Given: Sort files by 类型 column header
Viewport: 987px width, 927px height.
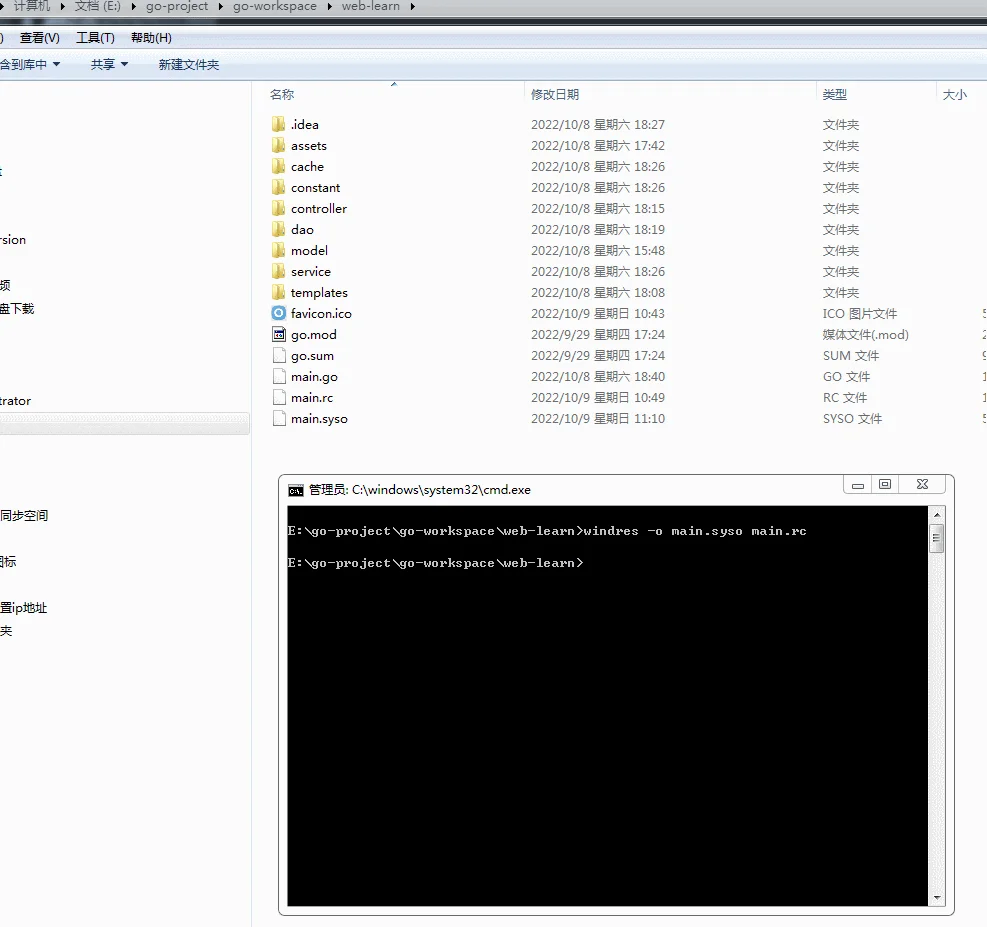Looking at the screenshot, I should click(835, 94).
